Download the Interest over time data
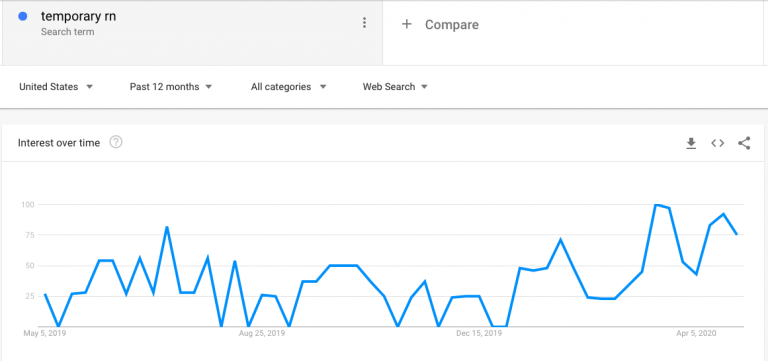The width and height of the screenshot is (768, 361). click(691, 143)
